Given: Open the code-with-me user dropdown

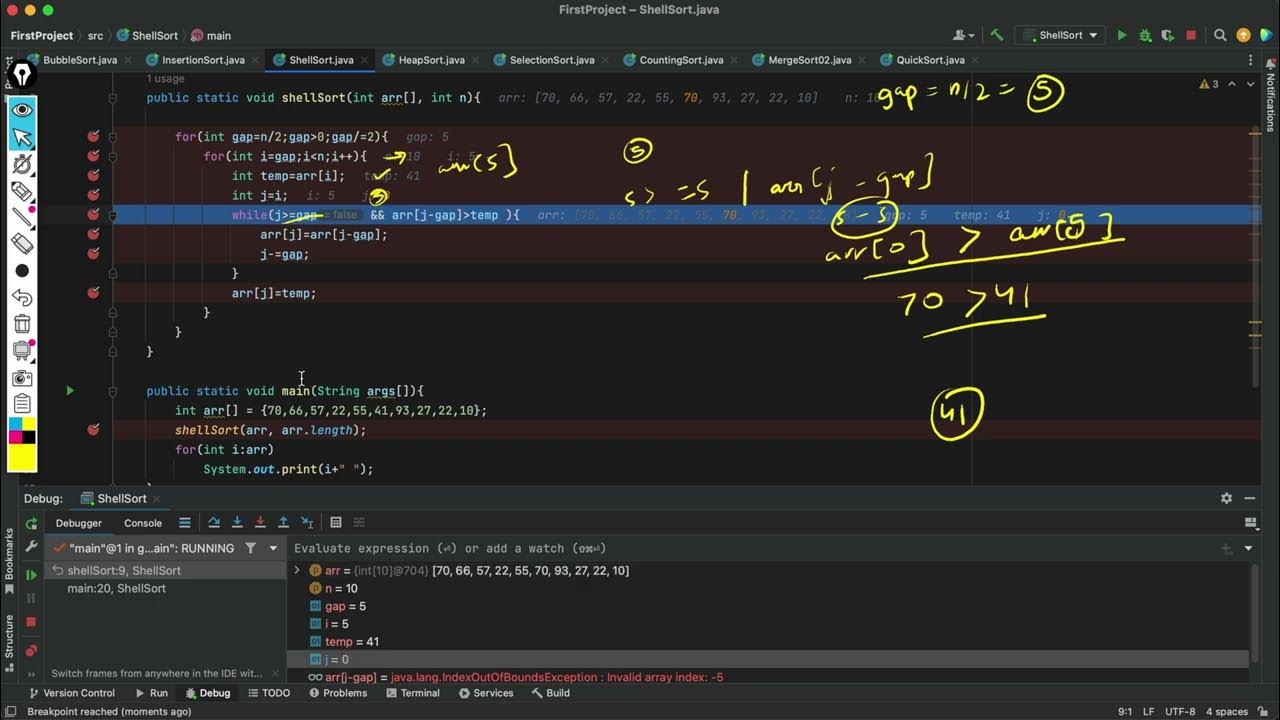Looking at the screenshot, I should click(x=965, y=35).
